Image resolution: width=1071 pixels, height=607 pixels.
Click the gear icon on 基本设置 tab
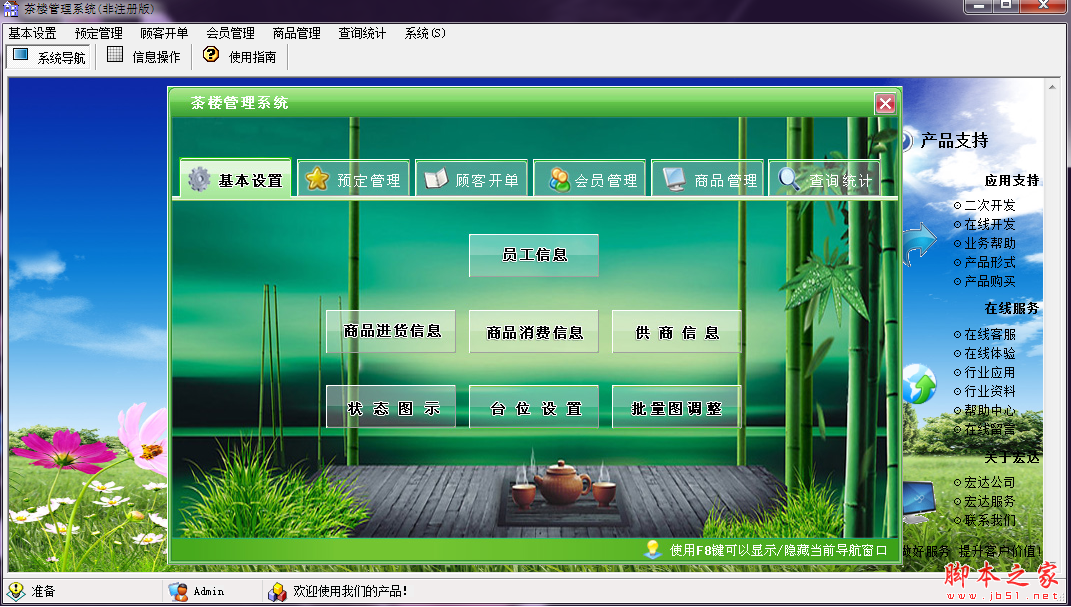[199, 180]
